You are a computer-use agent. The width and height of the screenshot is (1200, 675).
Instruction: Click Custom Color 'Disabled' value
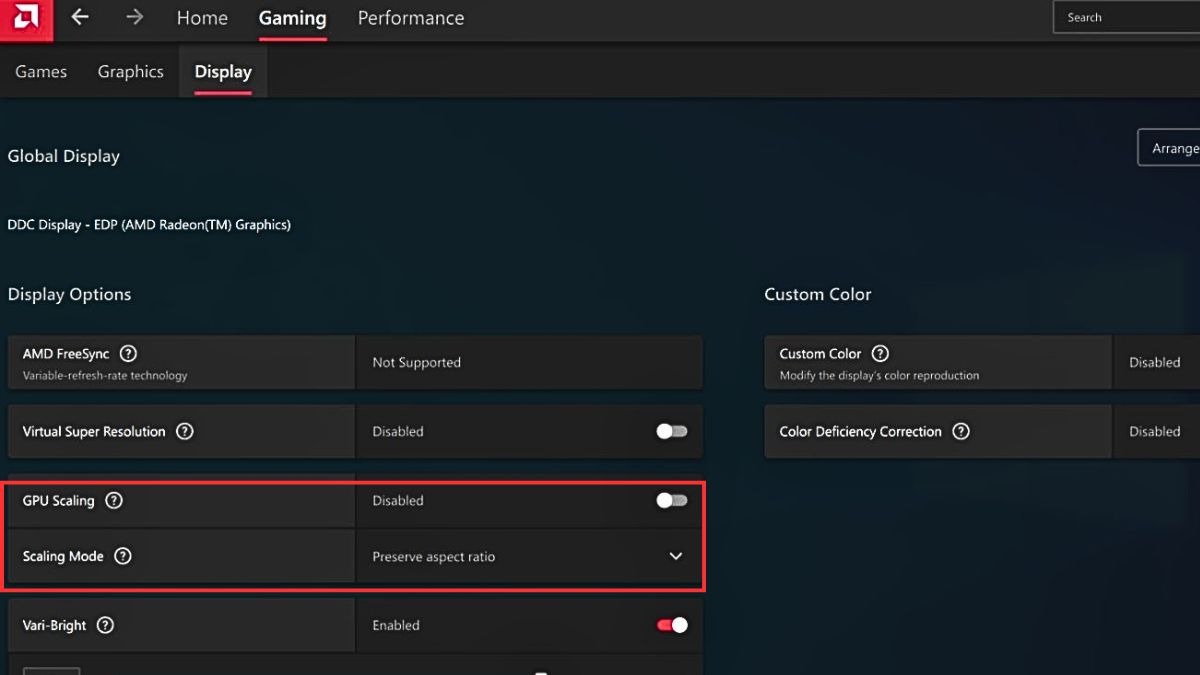point(1155,363)
